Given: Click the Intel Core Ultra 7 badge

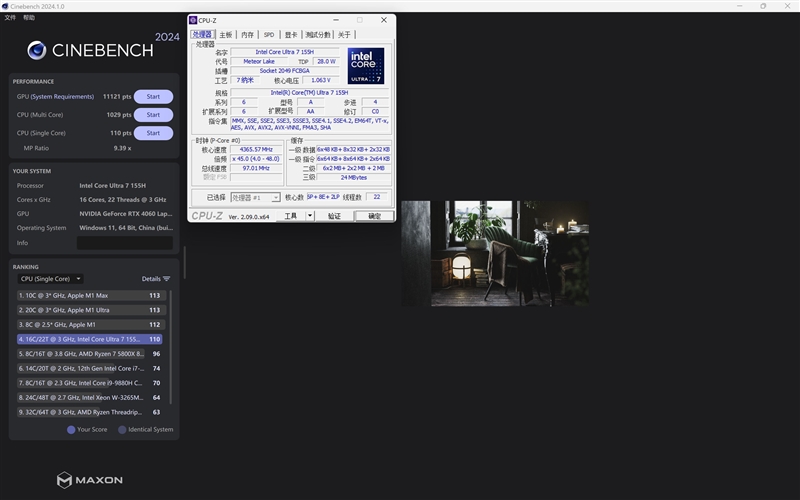Looking at the screenshot, I should coord(366,66).
